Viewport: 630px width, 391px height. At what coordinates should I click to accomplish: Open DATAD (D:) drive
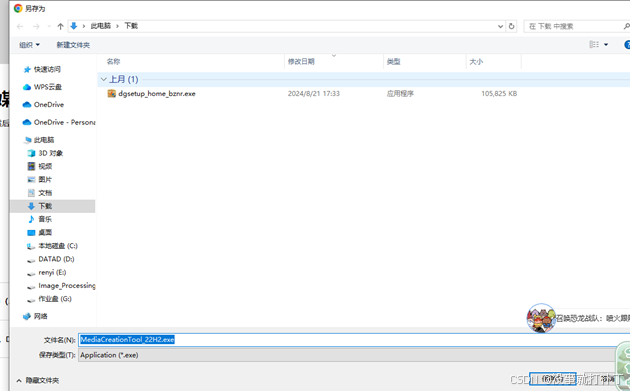(x=56, y=259)
